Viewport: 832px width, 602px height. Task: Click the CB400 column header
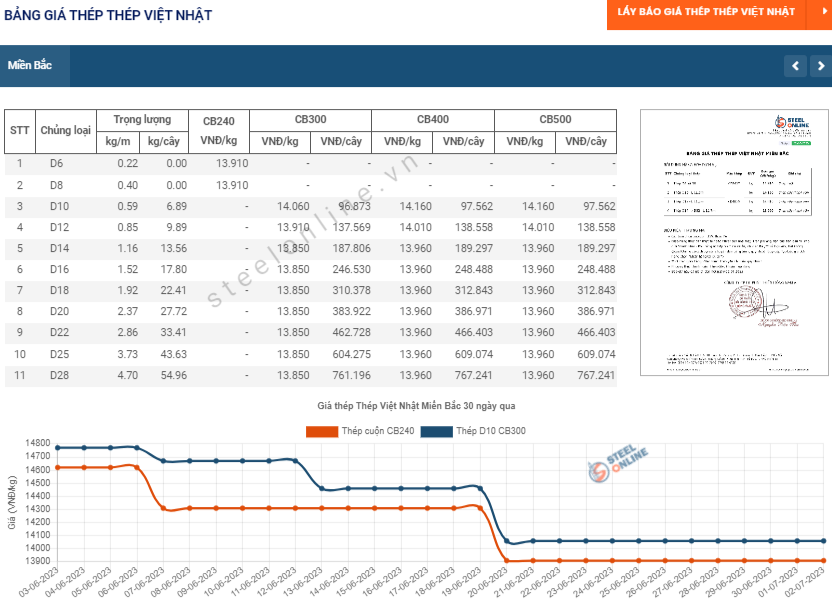433,120
